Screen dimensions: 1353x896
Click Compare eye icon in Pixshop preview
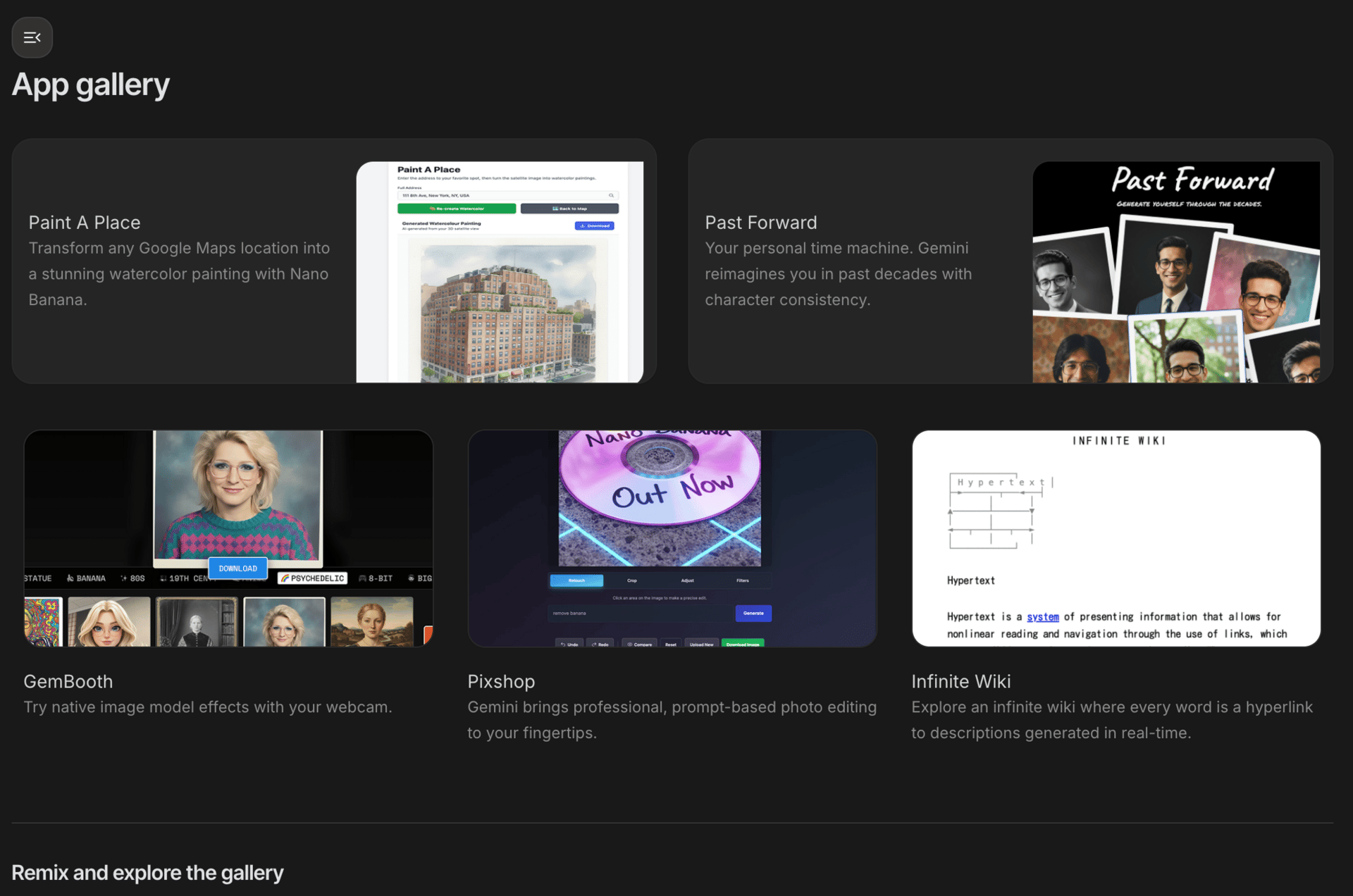tap(630, 644)
